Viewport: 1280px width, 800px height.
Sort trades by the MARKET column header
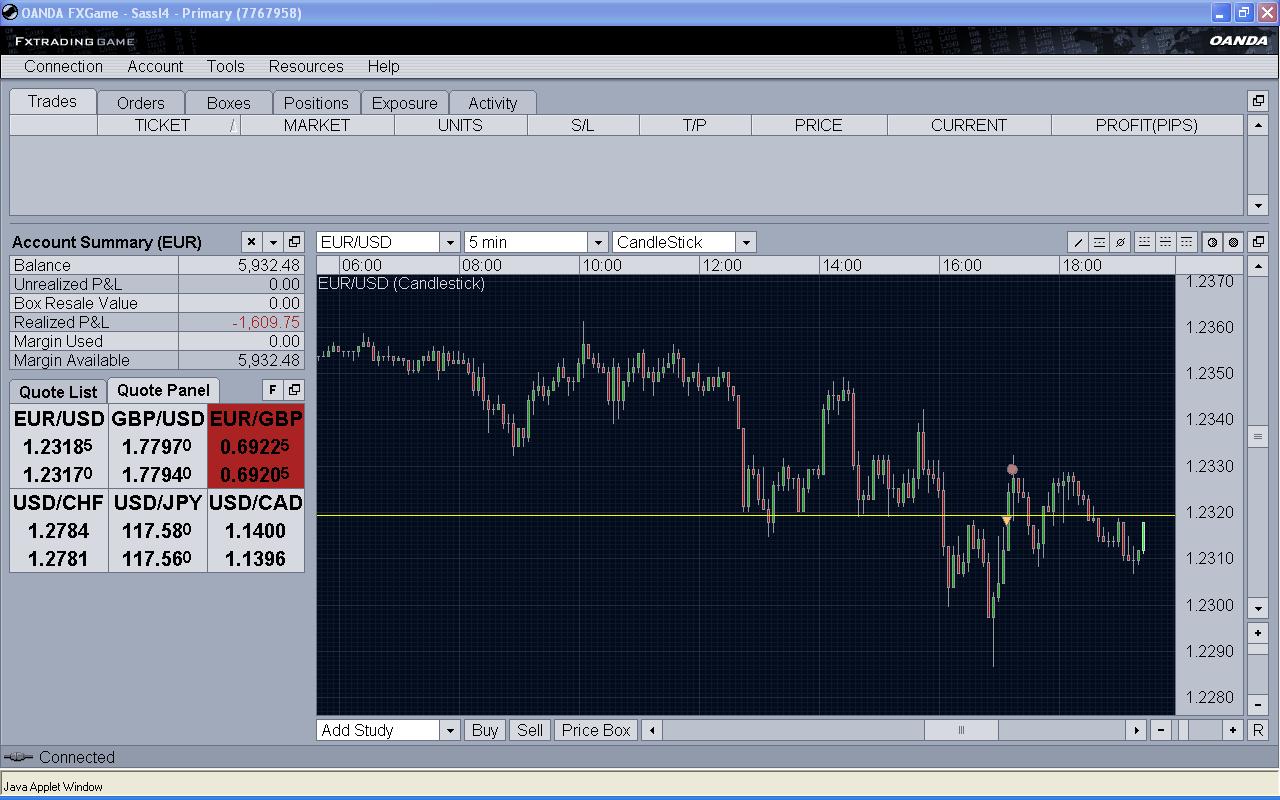[x=317, y=125]
